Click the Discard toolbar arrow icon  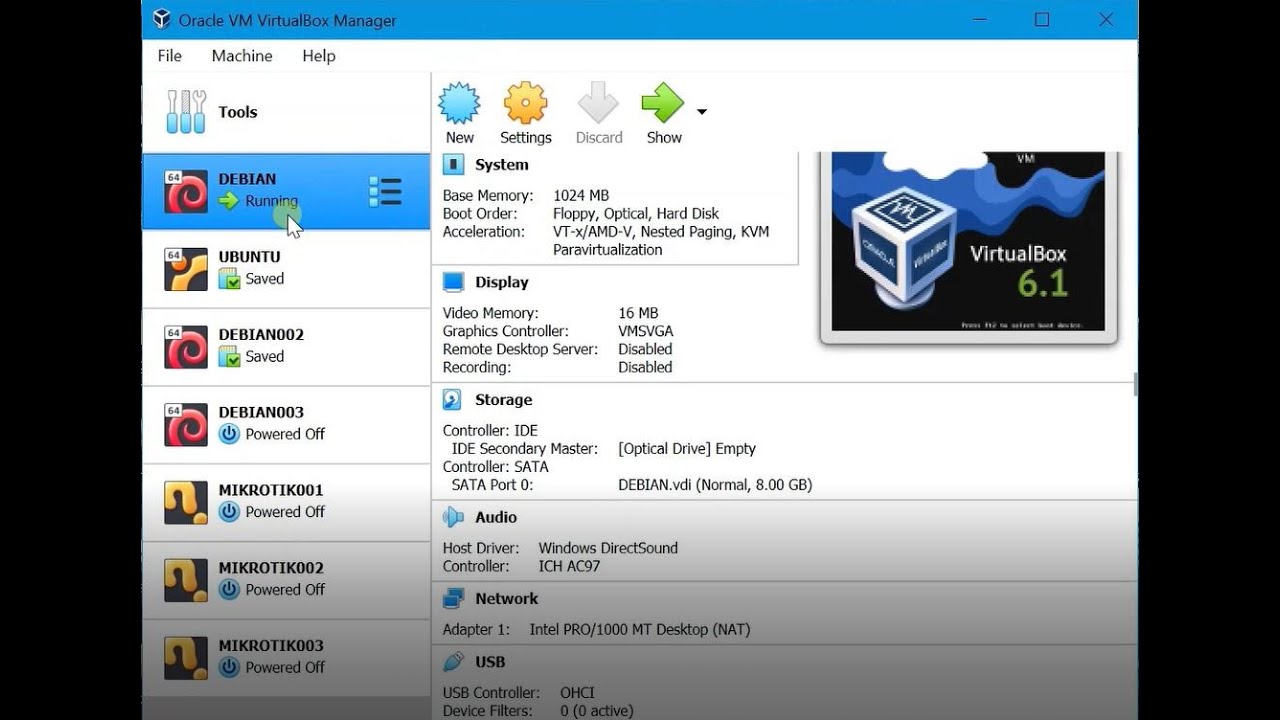point(599,103)
